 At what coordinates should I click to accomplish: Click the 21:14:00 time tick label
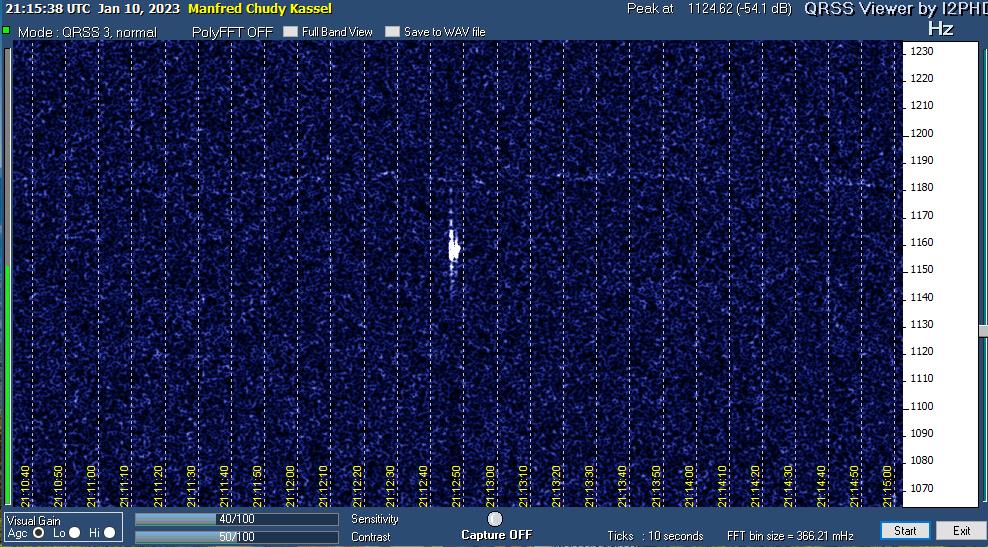click(688, 487)
